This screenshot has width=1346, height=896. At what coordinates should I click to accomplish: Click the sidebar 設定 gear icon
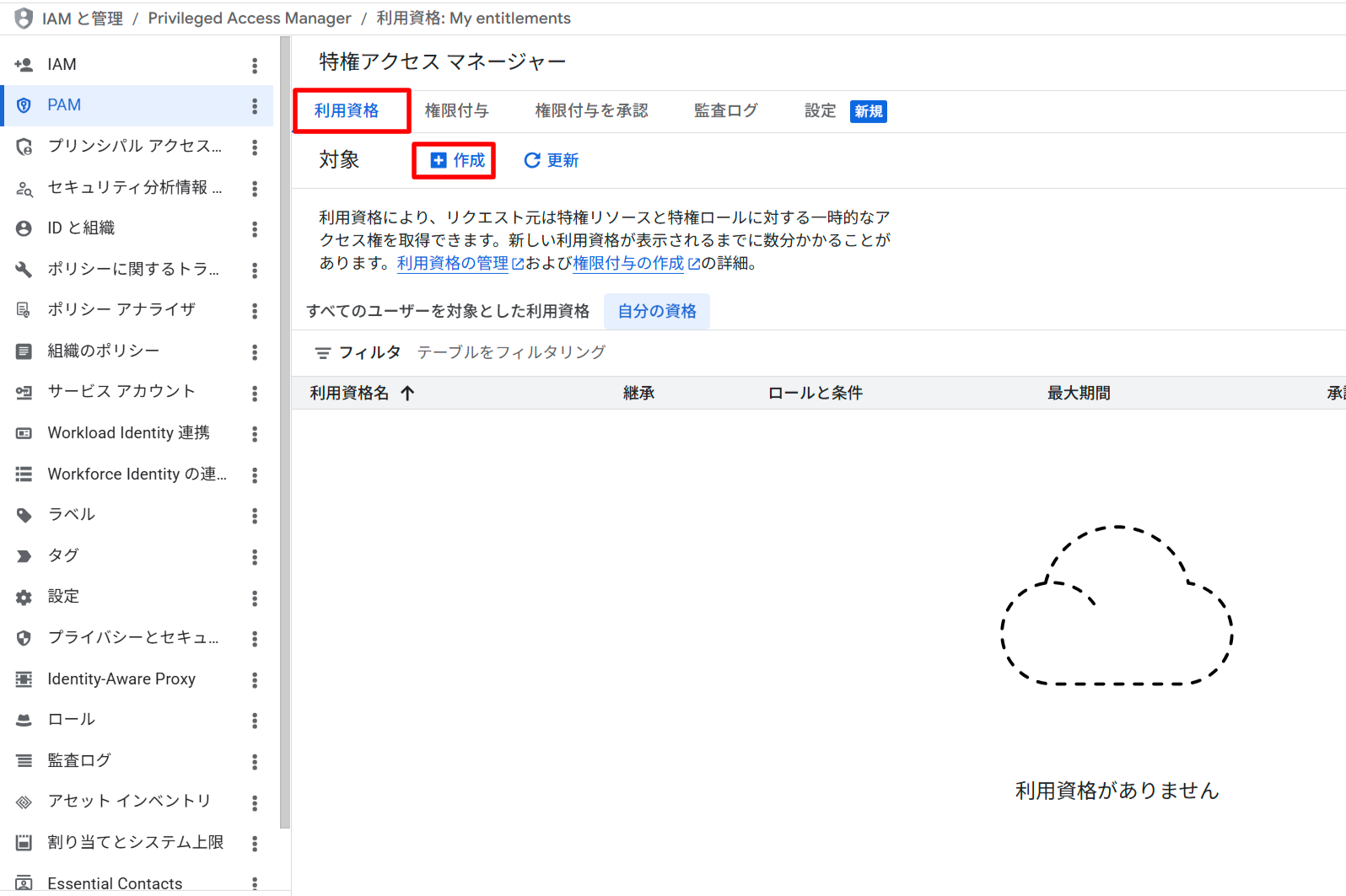click(x=24, y=598)
